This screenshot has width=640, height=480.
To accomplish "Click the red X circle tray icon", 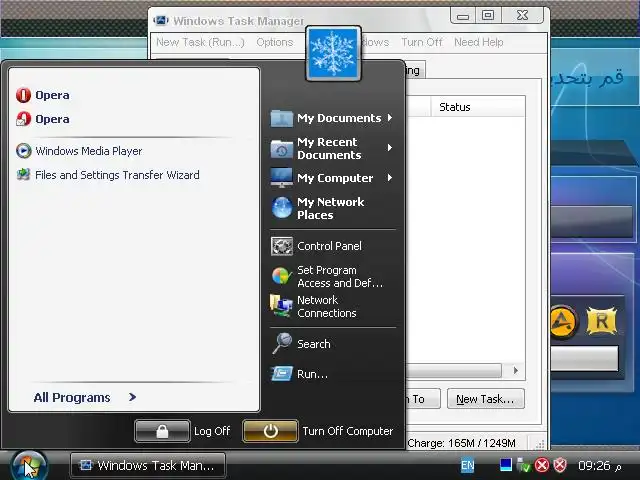I will tap(542, 465).
